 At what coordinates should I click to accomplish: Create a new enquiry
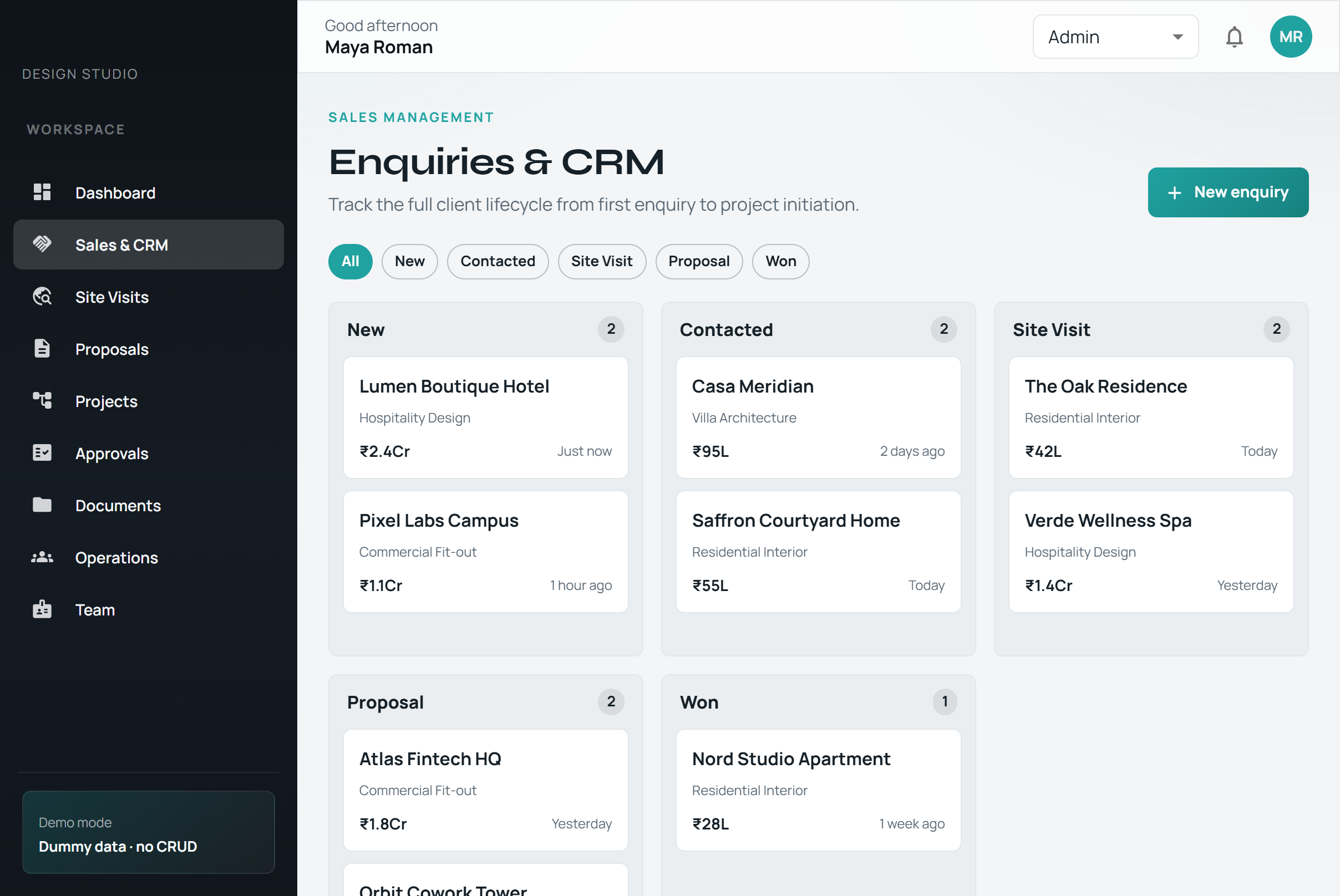click(x=1228, y=192)
